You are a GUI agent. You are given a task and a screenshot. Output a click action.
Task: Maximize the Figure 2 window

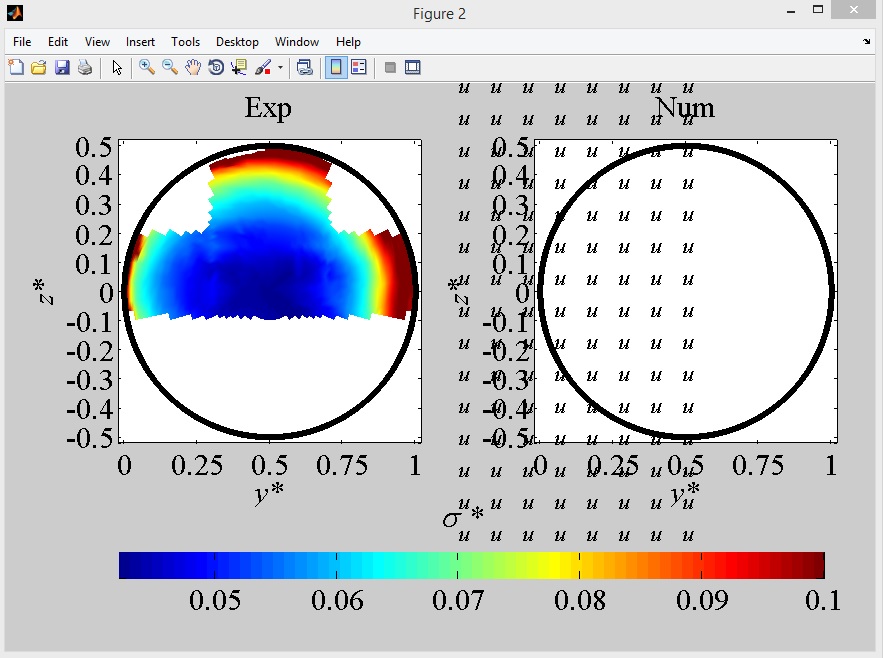[x=818, y=10]
